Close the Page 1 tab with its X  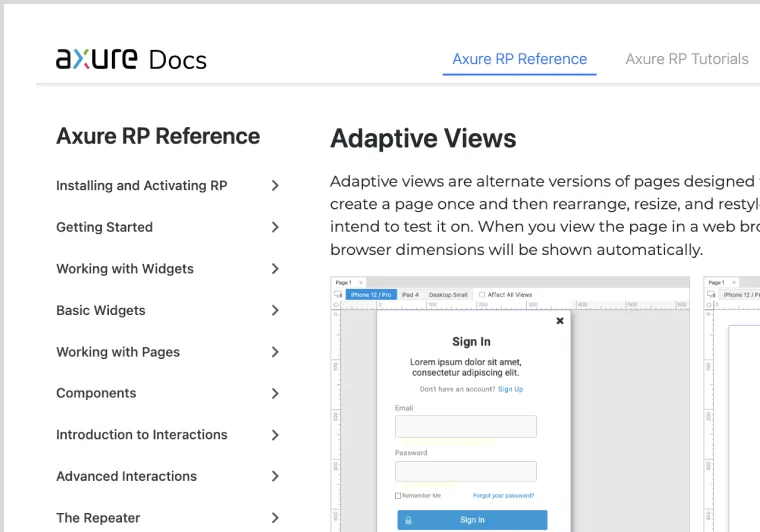pos(361,283)
